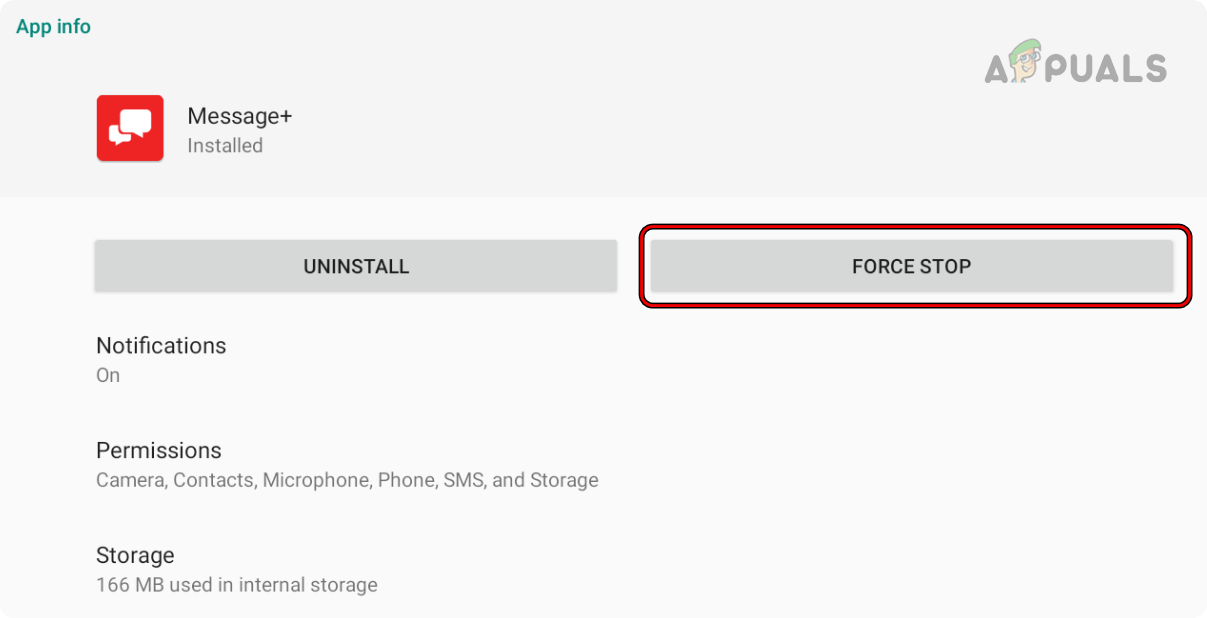This screenshot has height=618, width=1207.
Task: Click the PUALS watermark lettering
Action: click(x=1112, y=68)
